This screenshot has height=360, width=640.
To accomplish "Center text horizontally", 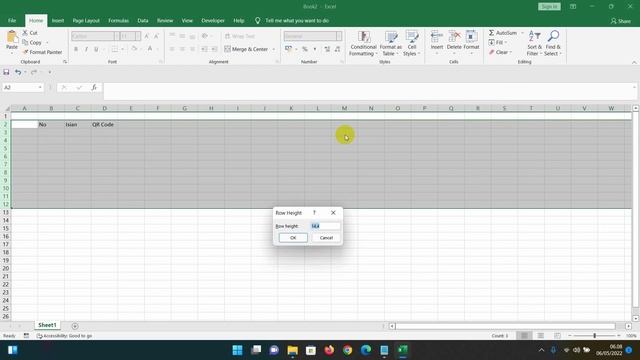I will click(x=182, y=49).
